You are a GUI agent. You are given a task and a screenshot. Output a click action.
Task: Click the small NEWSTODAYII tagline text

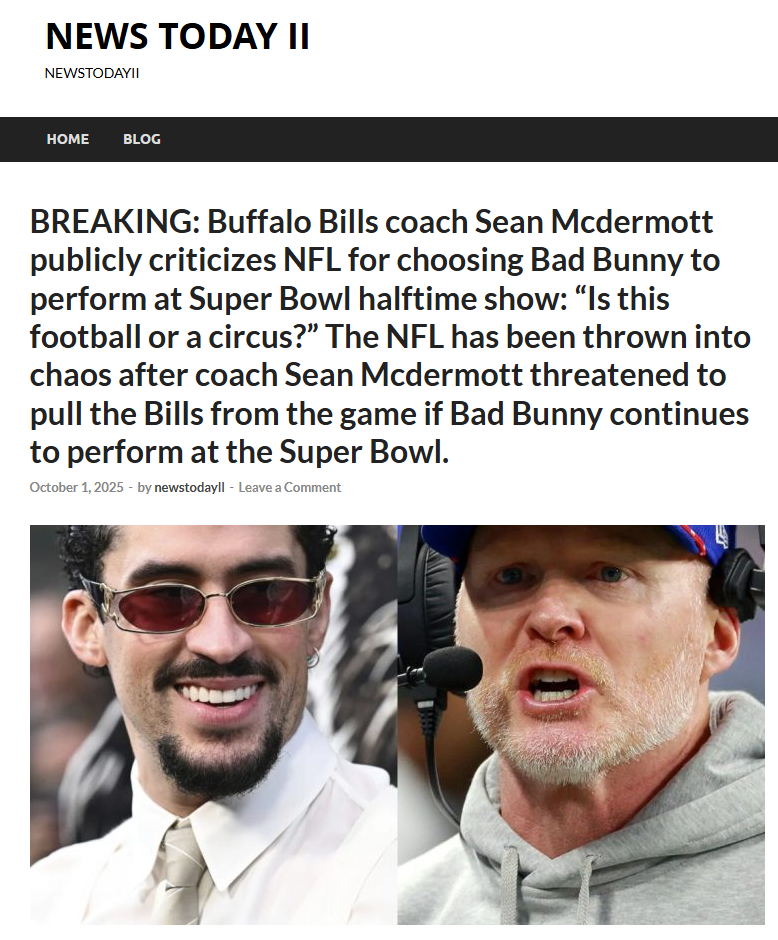click(92, 73)
